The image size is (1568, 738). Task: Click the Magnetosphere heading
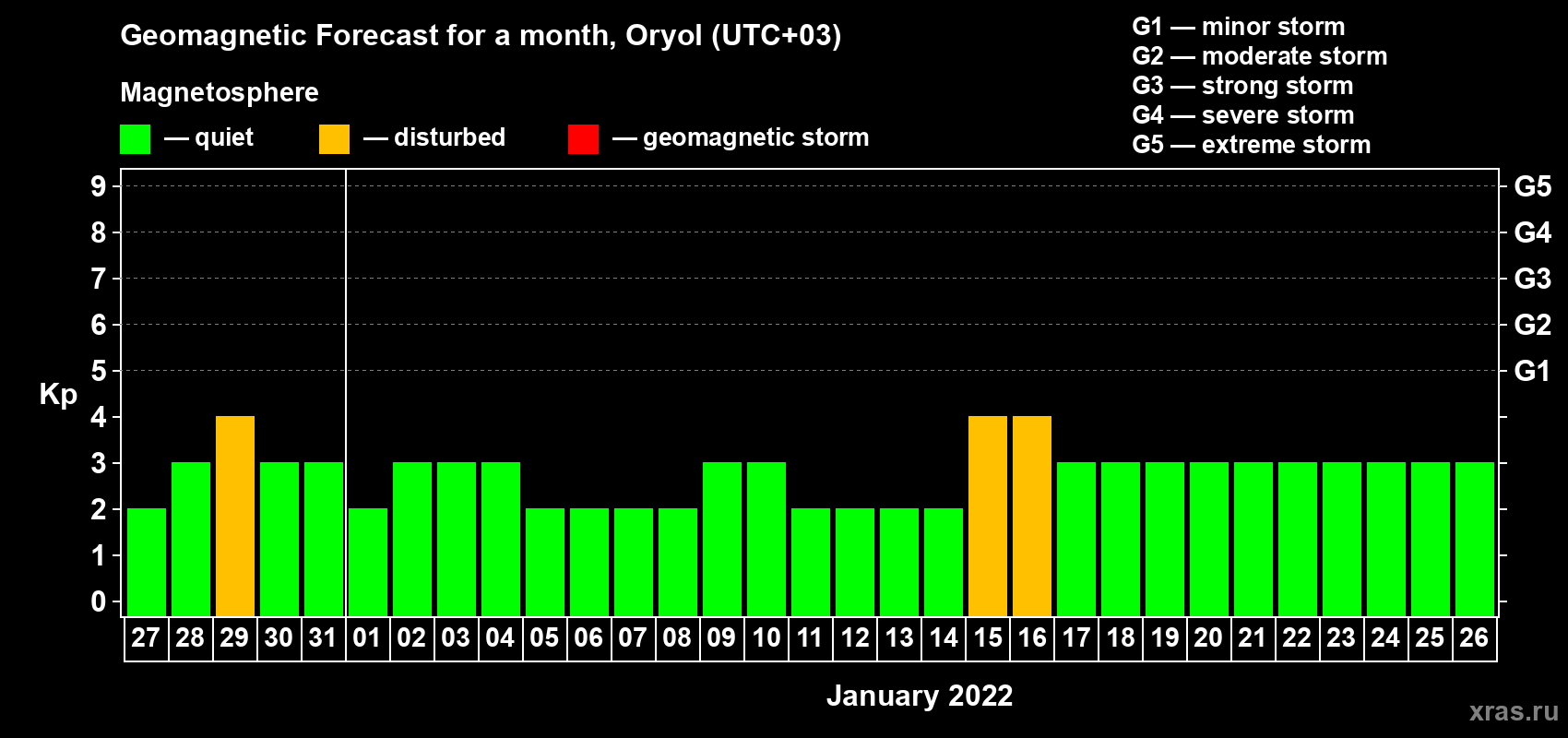point(220,93)
